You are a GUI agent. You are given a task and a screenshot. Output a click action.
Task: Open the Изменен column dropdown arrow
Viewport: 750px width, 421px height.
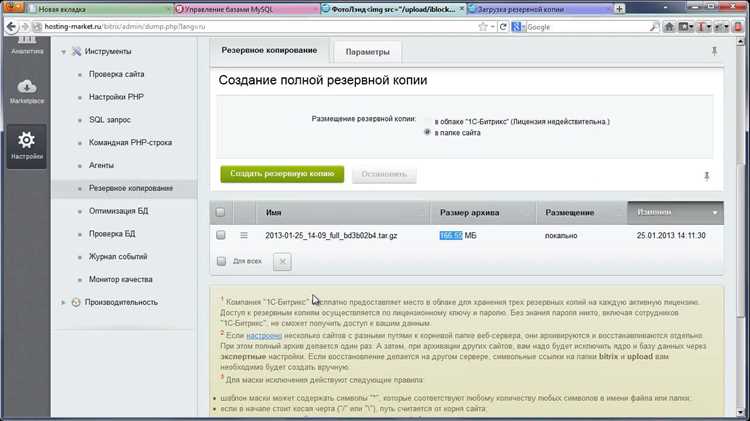(x=715, y=212)
